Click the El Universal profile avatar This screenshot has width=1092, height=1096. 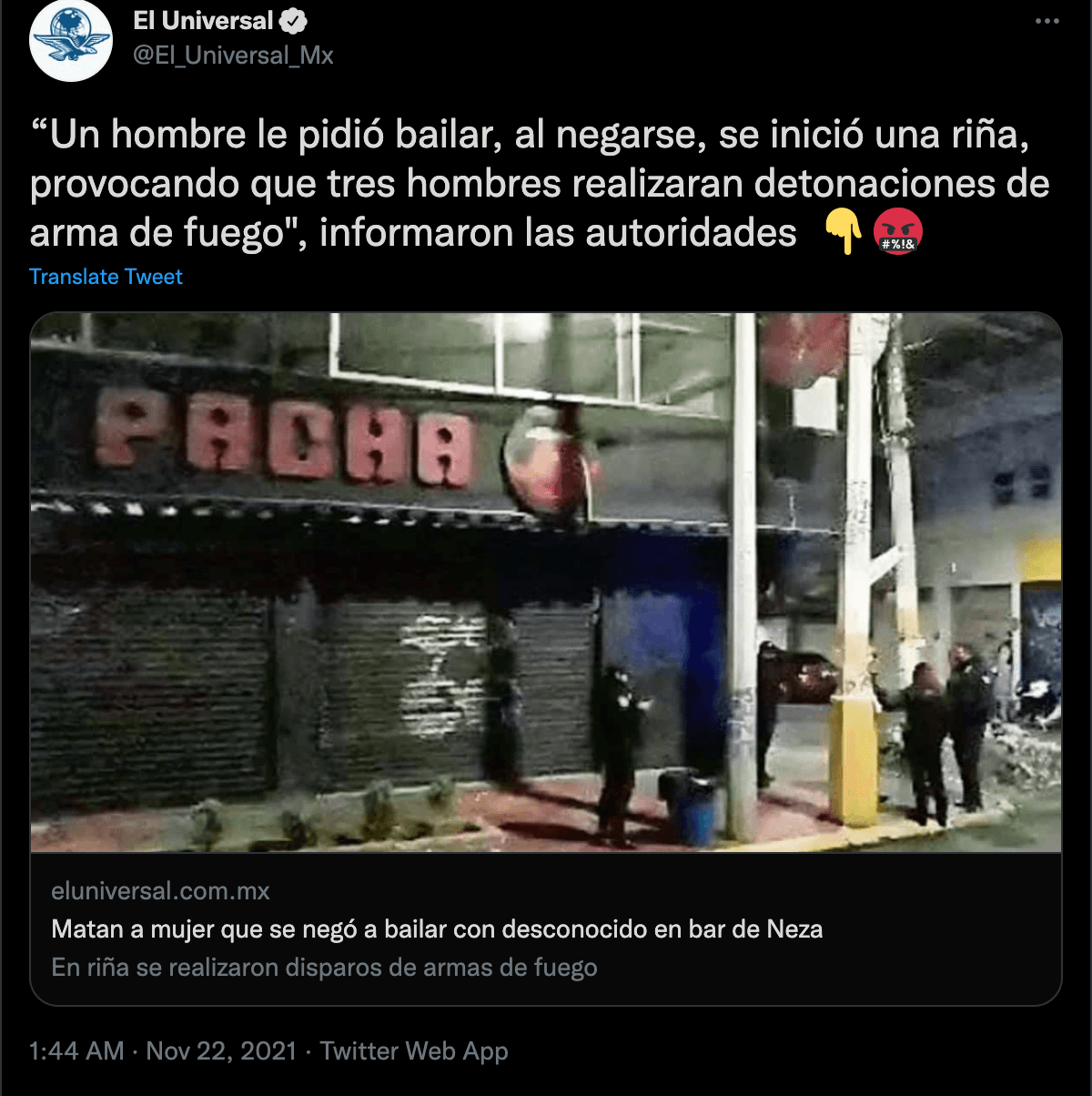pyautogui.click(x=70, y=42)
